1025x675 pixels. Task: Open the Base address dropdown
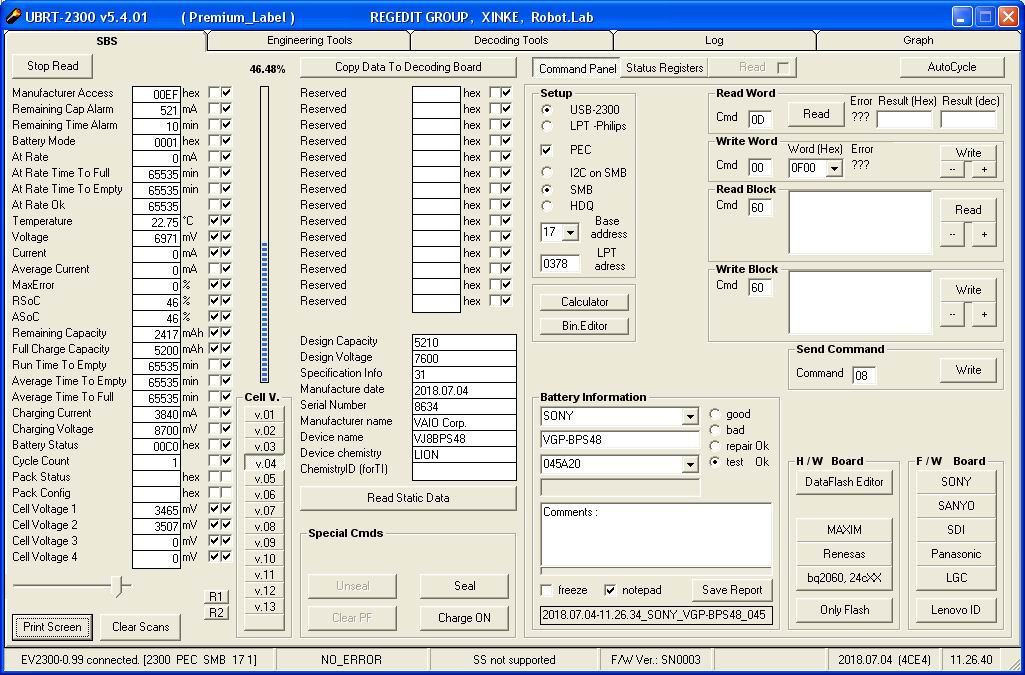click(x=571, y=232)
